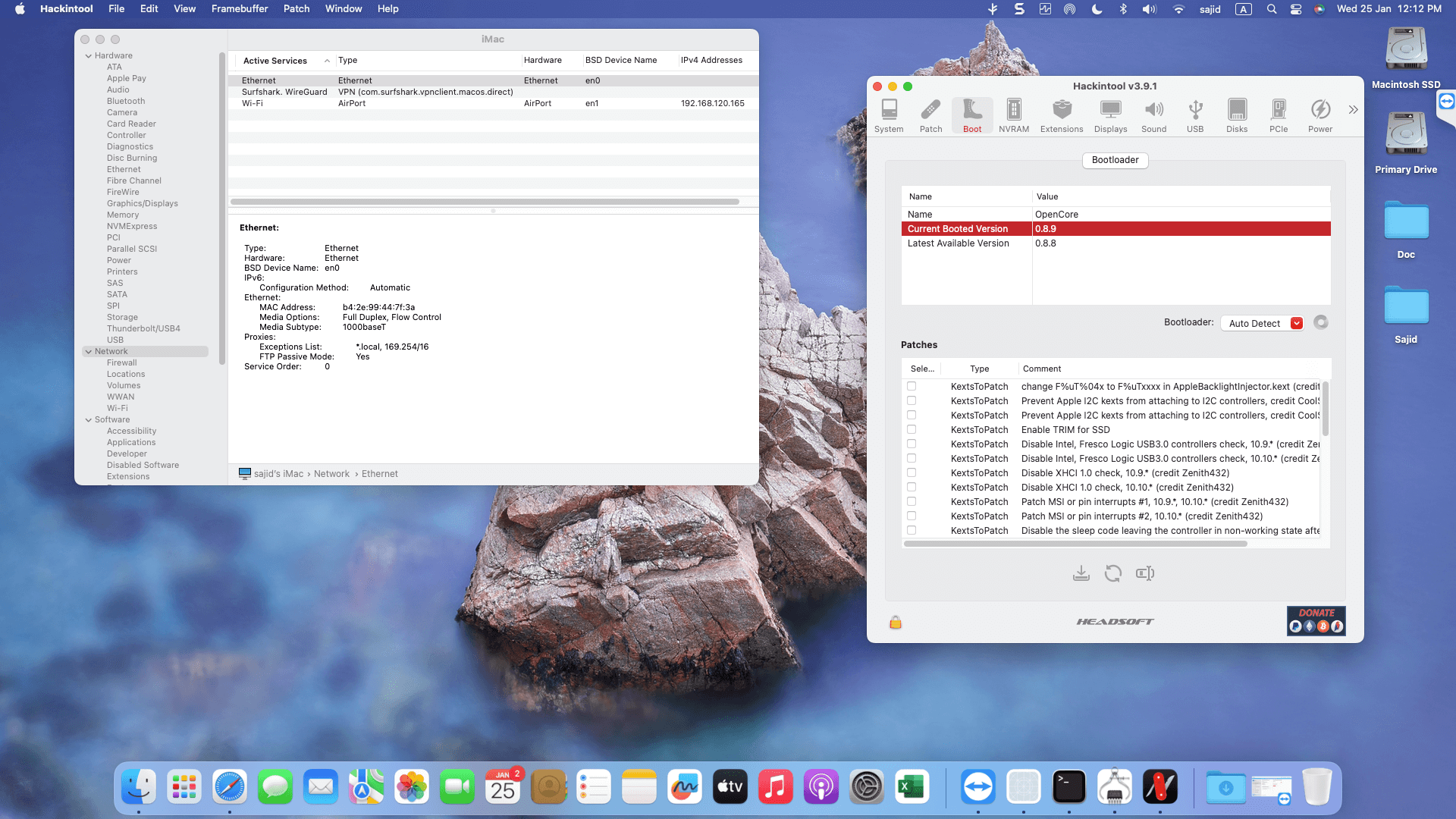Sort by the Active Services column arrow
This screenshot has width=1456, height=819.
(x=327, y=61)
